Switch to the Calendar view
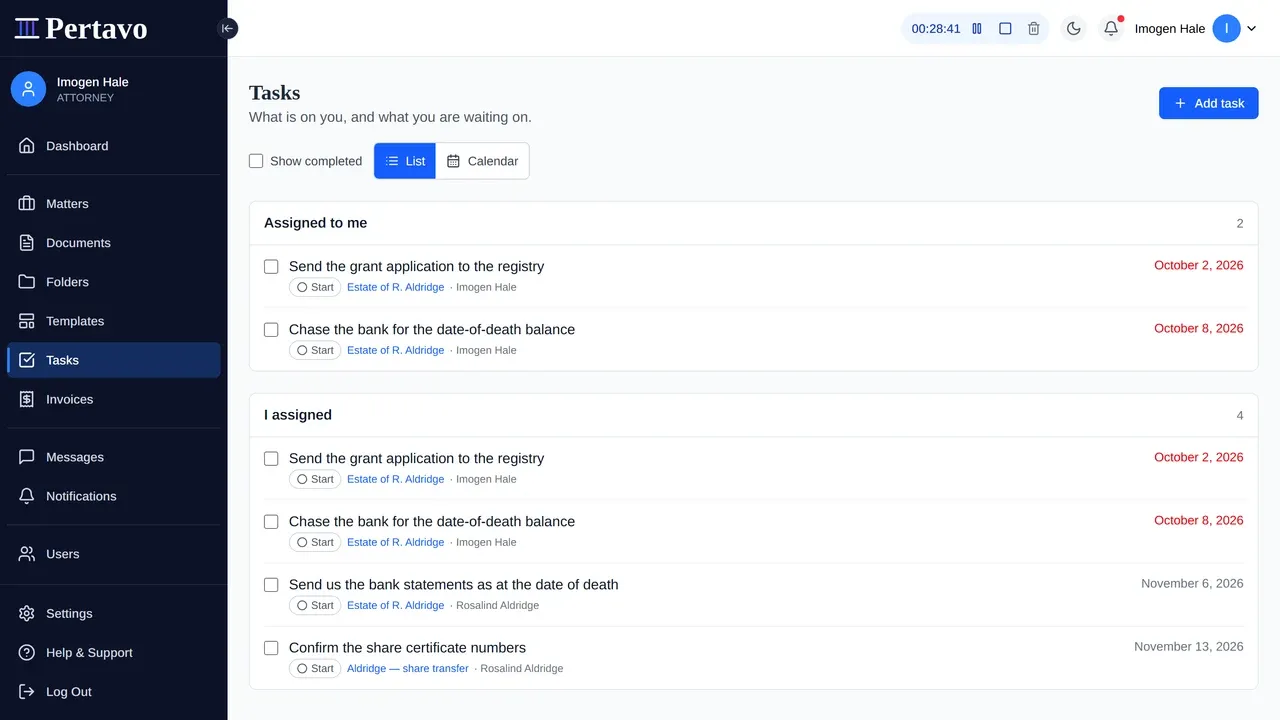The height and width of the screenshot is (720, 1280). point(482,161)
